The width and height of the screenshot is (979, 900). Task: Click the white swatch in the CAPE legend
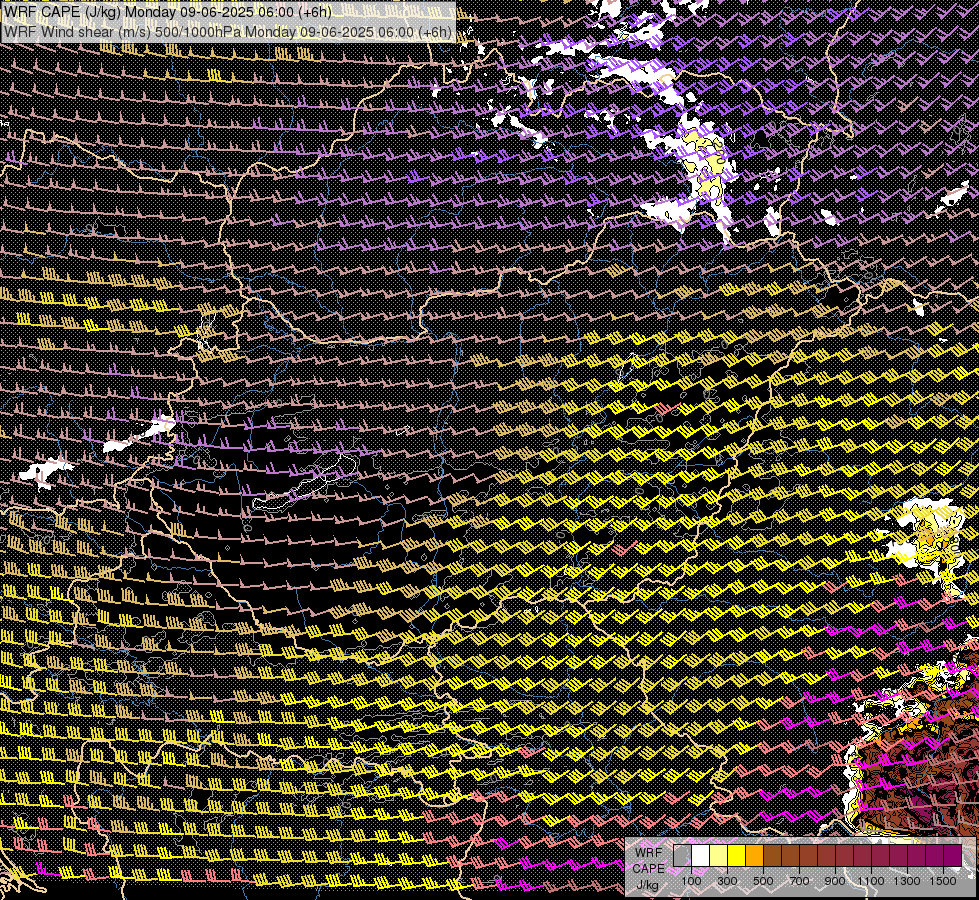pos(701,856)
